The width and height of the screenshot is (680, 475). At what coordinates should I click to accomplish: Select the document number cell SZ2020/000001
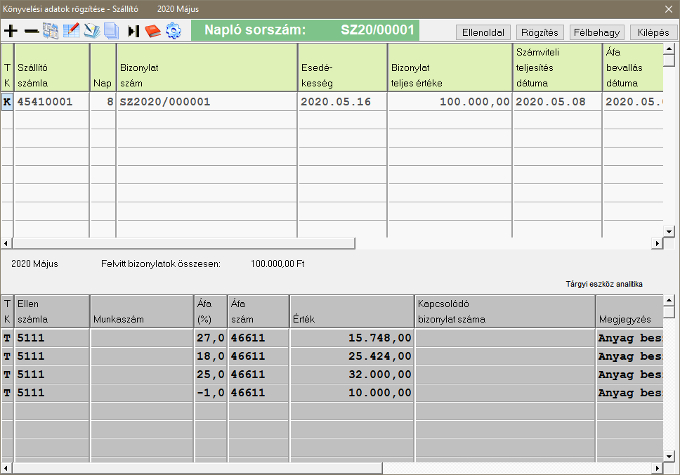(x=206, y=101)
